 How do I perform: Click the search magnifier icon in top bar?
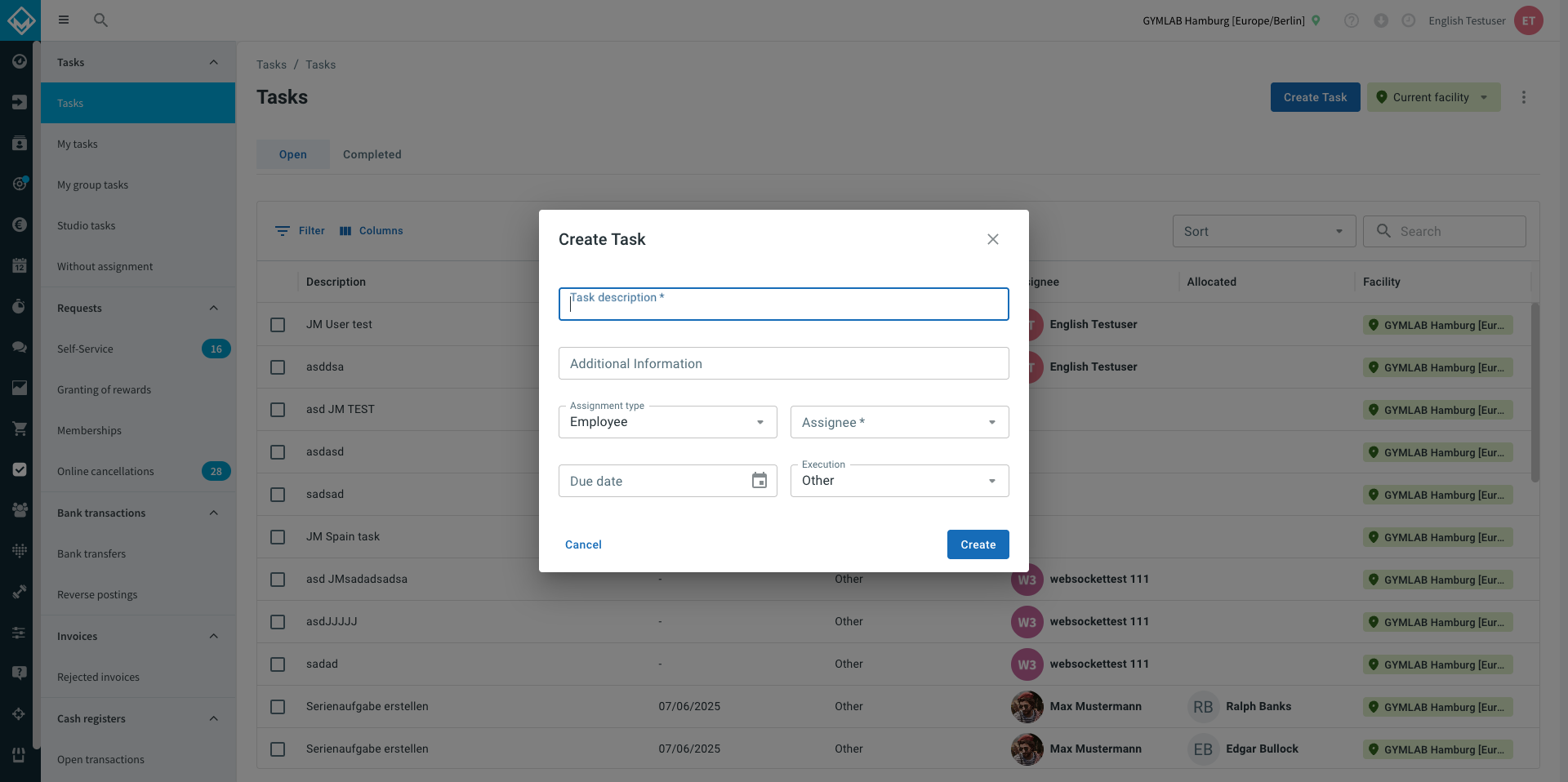click(x=100, y=20)
